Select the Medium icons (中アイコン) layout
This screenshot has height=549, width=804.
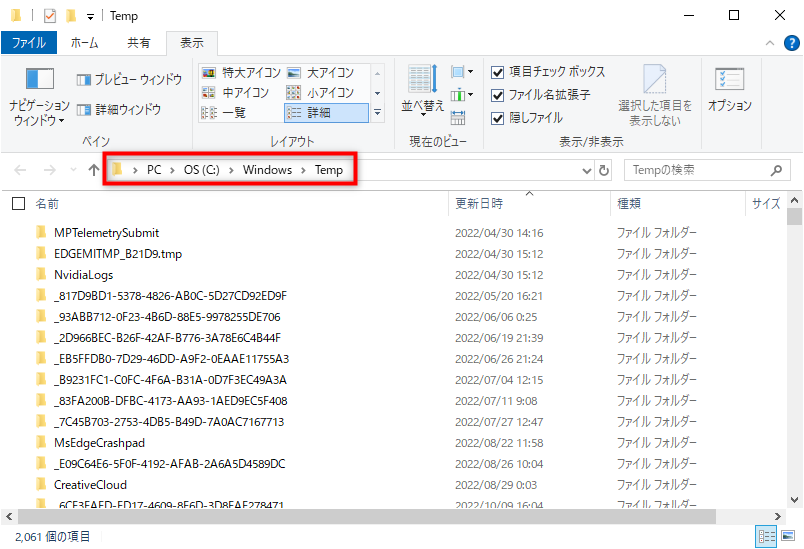click(x=235, y=93)
